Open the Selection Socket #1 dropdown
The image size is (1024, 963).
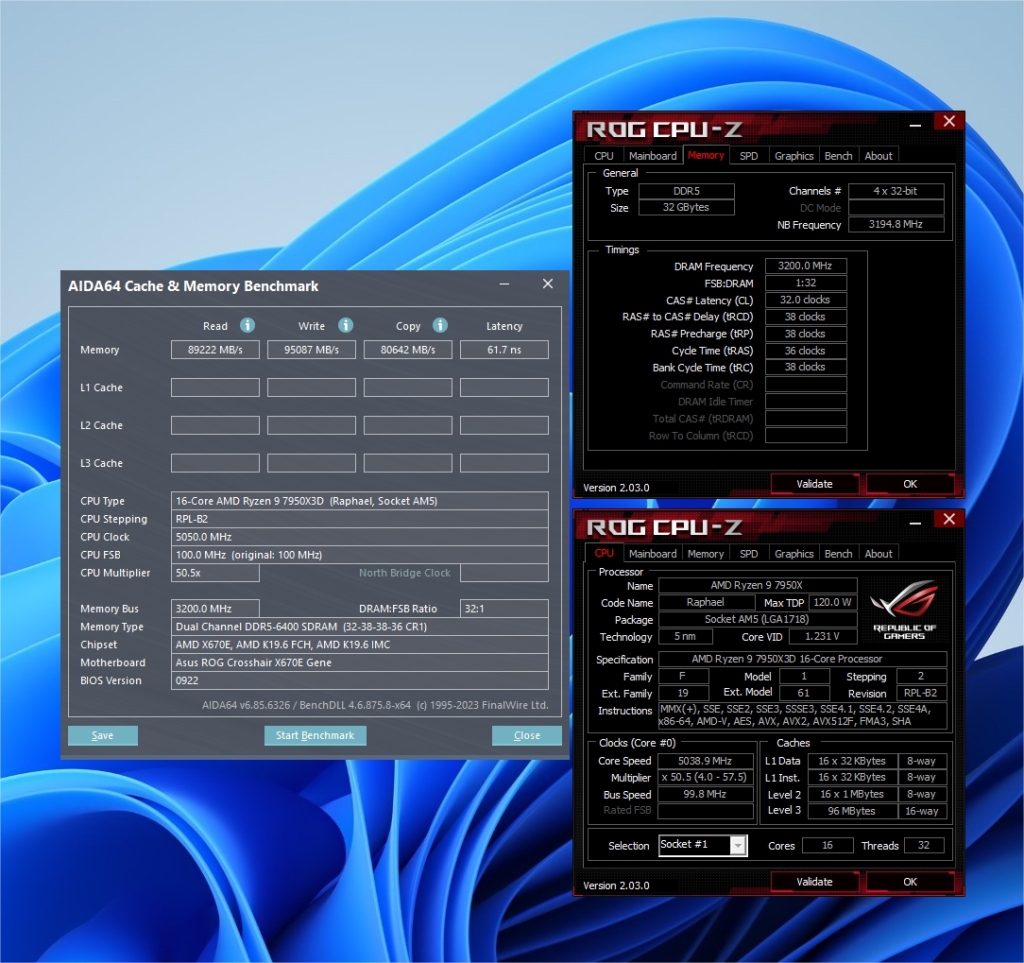click(x=738, y=845)
